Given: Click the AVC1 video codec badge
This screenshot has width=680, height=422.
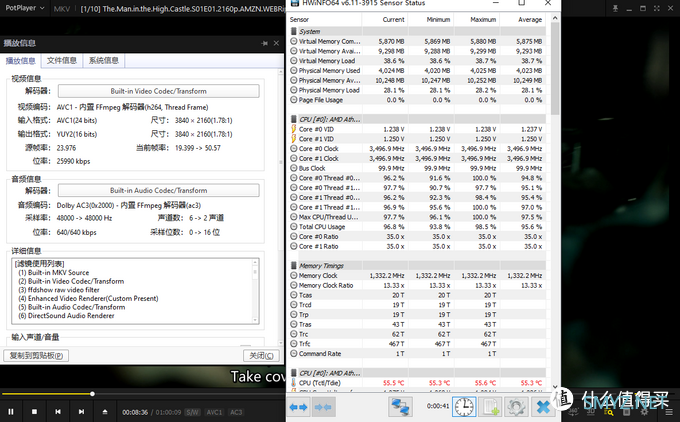Looking at the screenshot, I should tap(214, 412).
